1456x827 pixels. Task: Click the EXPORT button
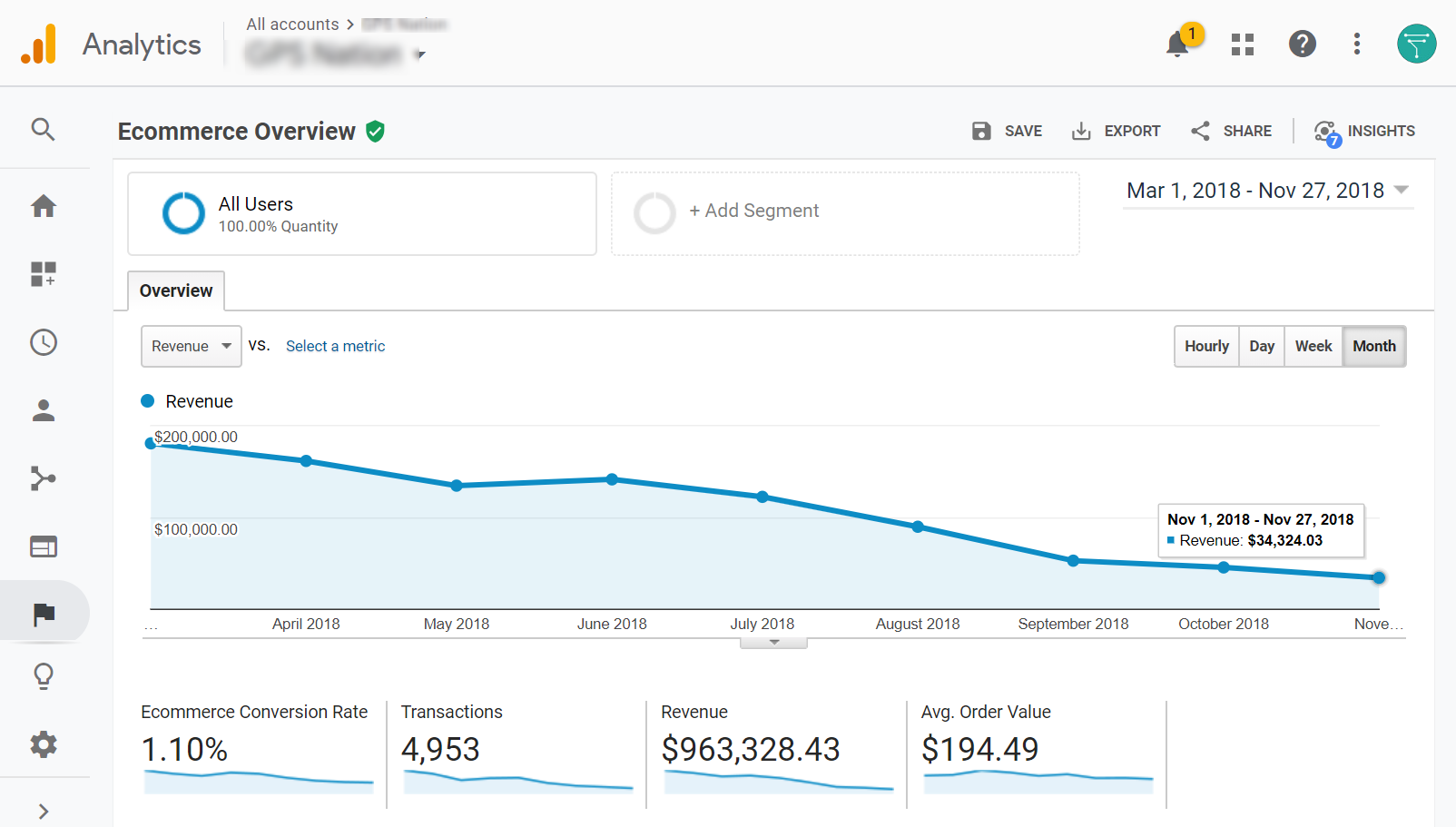(x=1116, y=131)
